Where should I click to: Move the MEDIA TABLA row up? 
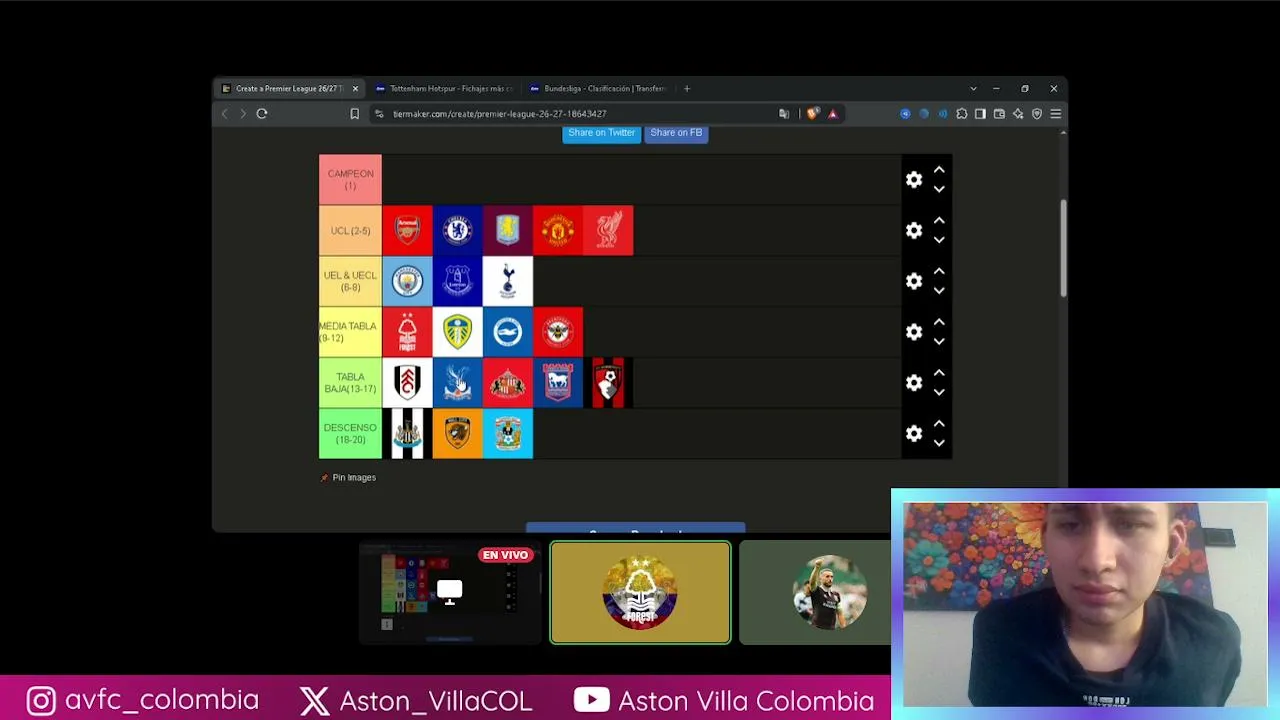pos(939,322)
